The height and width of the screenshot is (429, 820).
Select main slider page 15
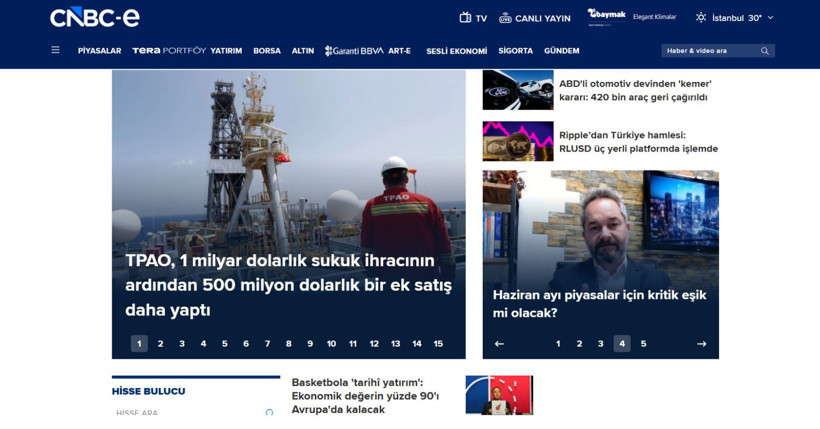(x=438, y=344)
